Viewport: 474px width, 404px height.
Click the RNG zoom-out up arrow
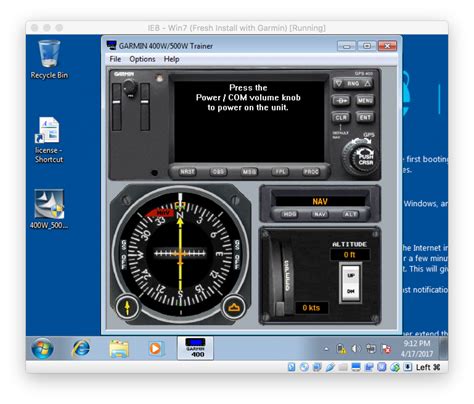tap(367, 84)
